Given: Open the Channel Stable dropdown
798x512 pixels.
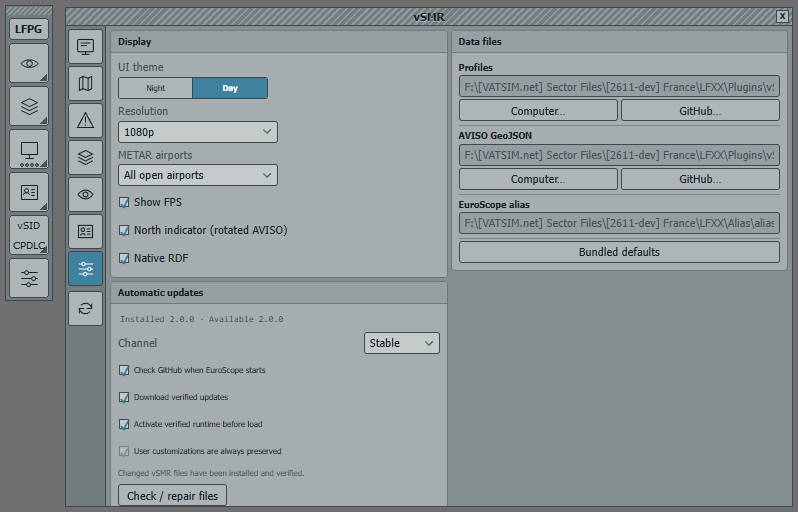Looking at the screenshot, I should coord(402,343).
